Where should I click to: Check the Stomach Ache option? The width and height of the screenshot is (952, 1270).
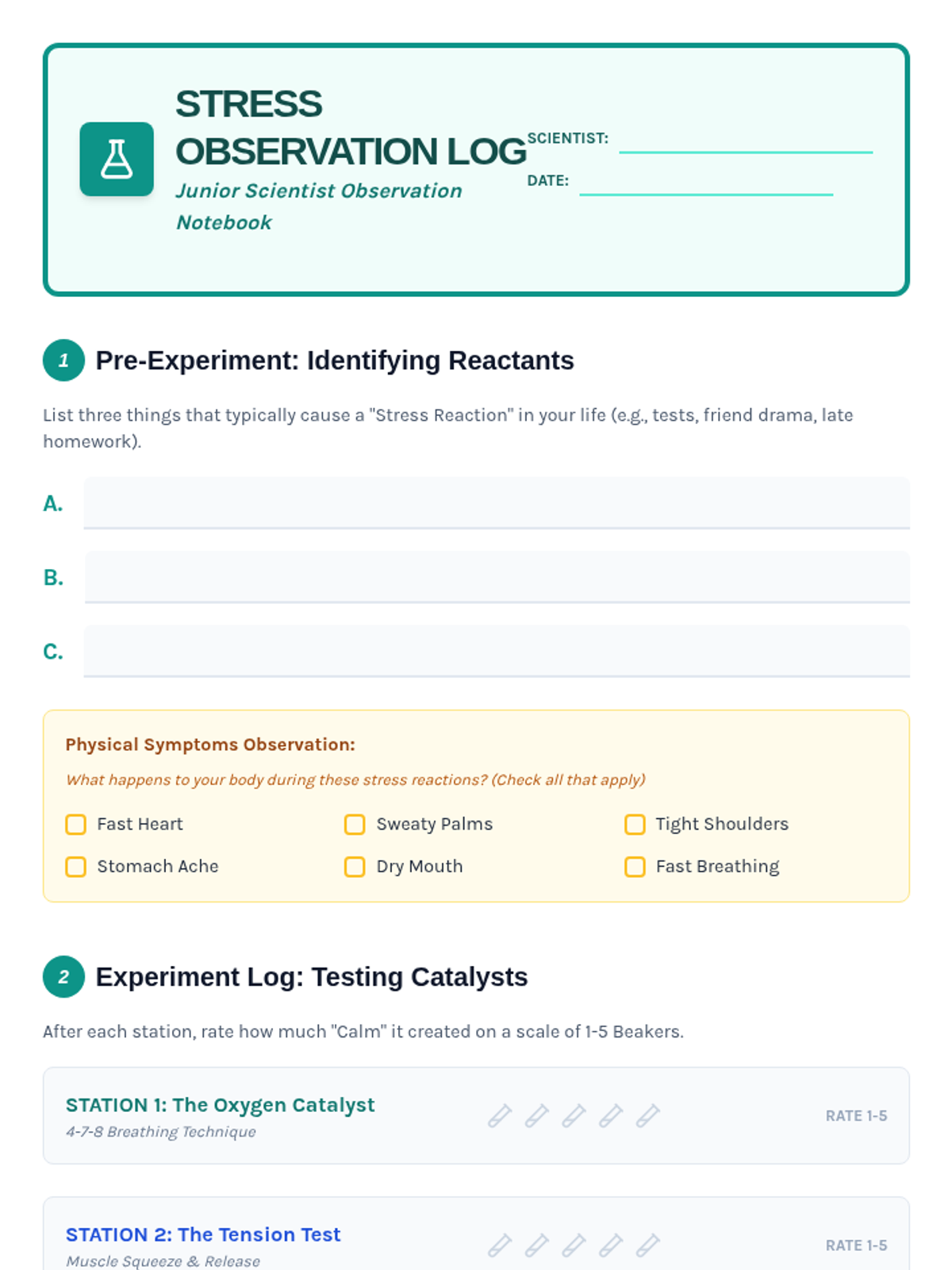pyautogui.click(x=76, y=867)
